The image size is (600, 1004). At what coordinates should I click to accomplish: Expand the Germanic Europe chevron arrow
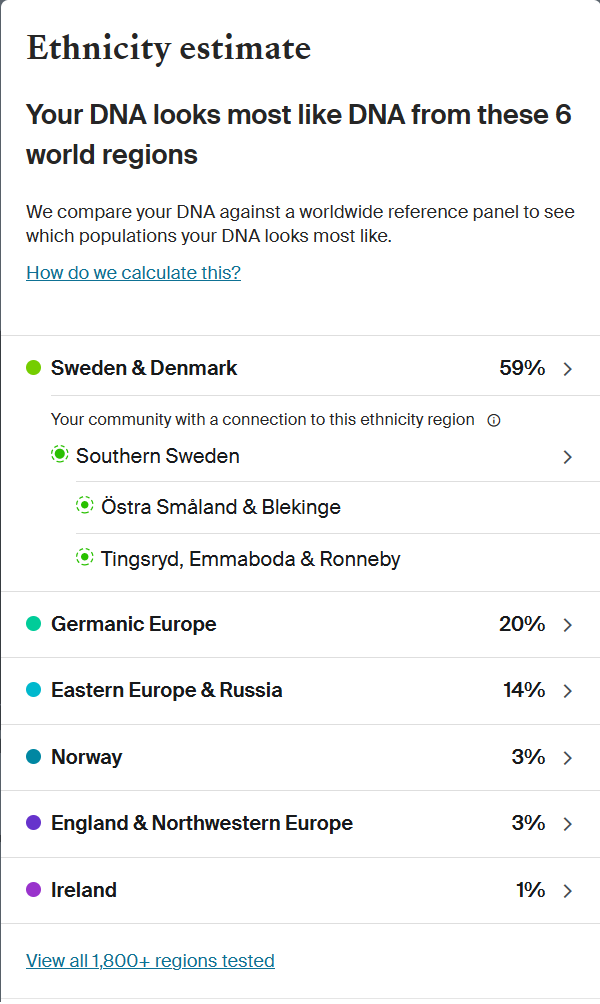567,625
